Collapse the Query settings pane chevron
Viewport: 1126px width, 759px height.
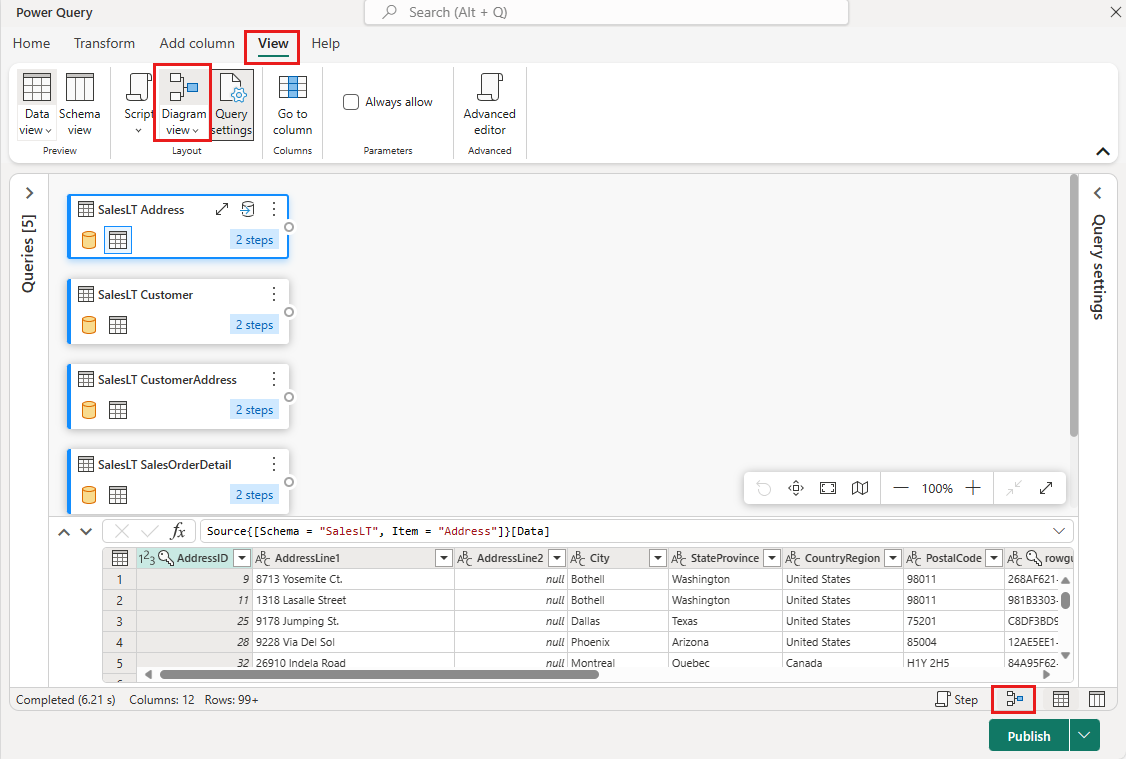click(x=1097, y=193)
